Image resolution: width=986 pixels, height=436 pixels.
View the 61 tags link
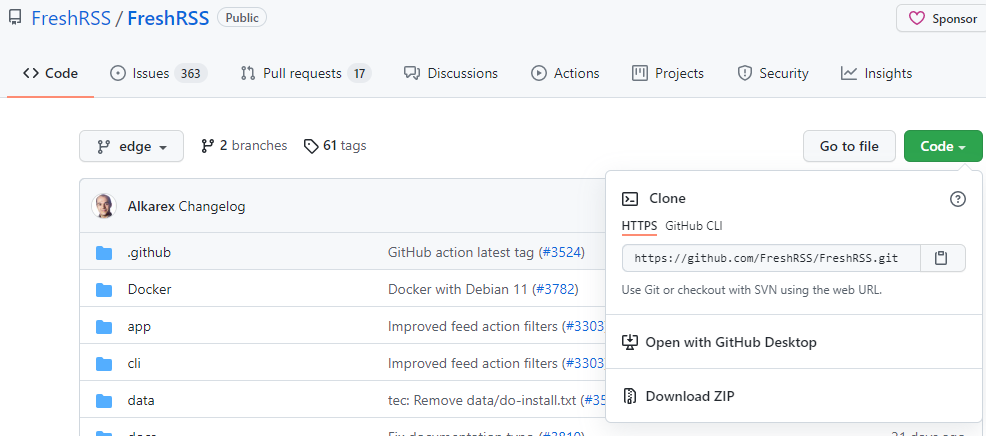(x=335, y=146)
